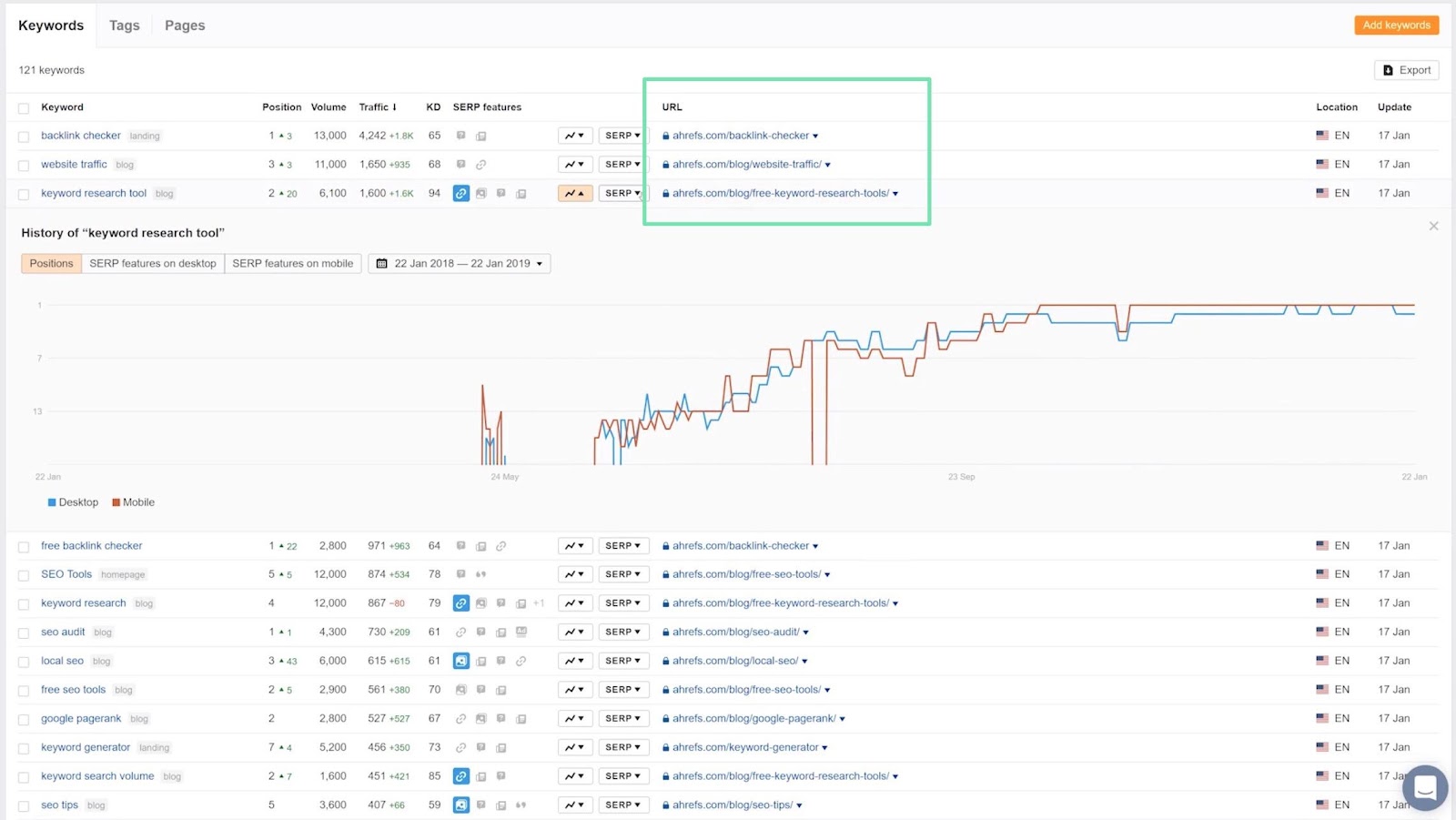
Task: Select SERP features on mobile tab
Action: coord(292,264)
